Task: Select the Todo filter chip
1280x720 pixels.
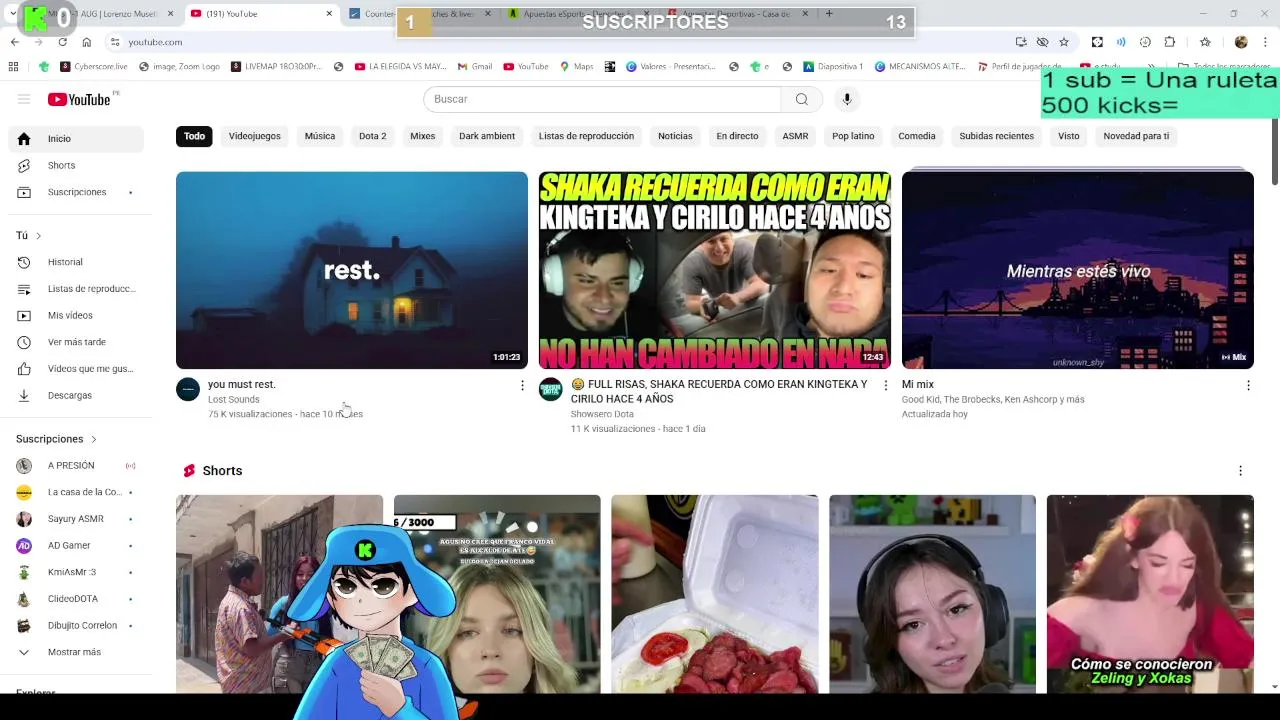Action: [x=195, y=136]
